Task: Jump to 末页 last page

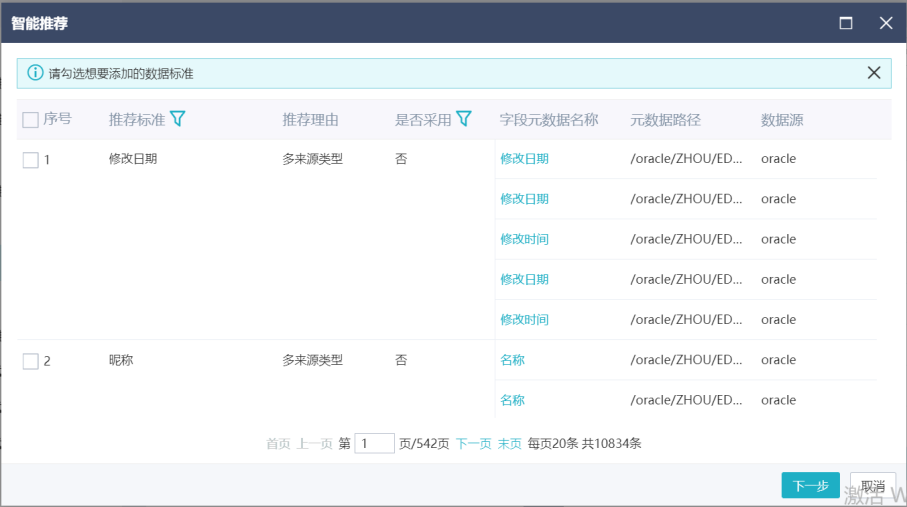Action: (x=510, y=443)
